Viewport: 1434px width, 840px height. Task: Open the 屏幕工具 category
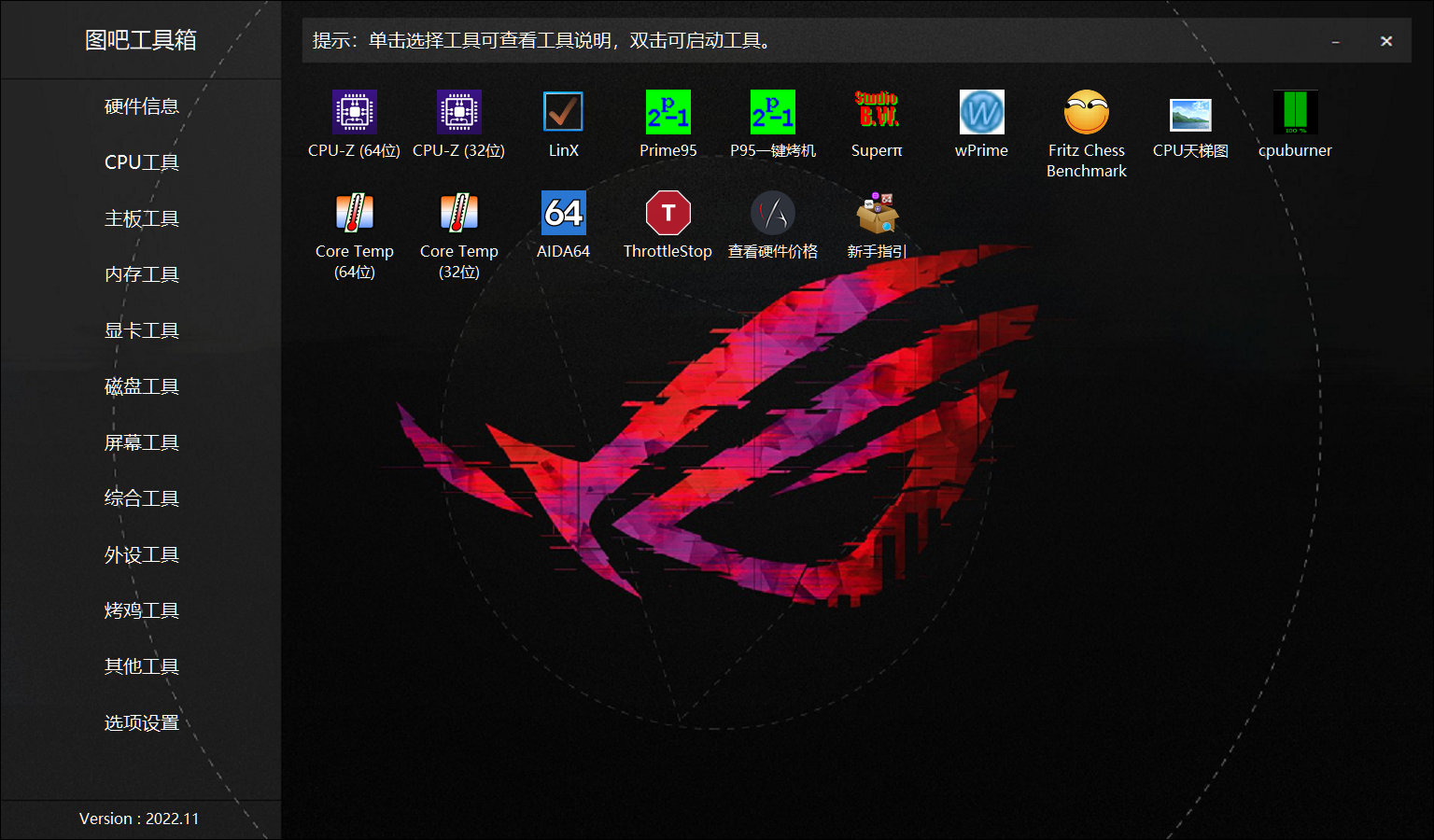point(141,442)
